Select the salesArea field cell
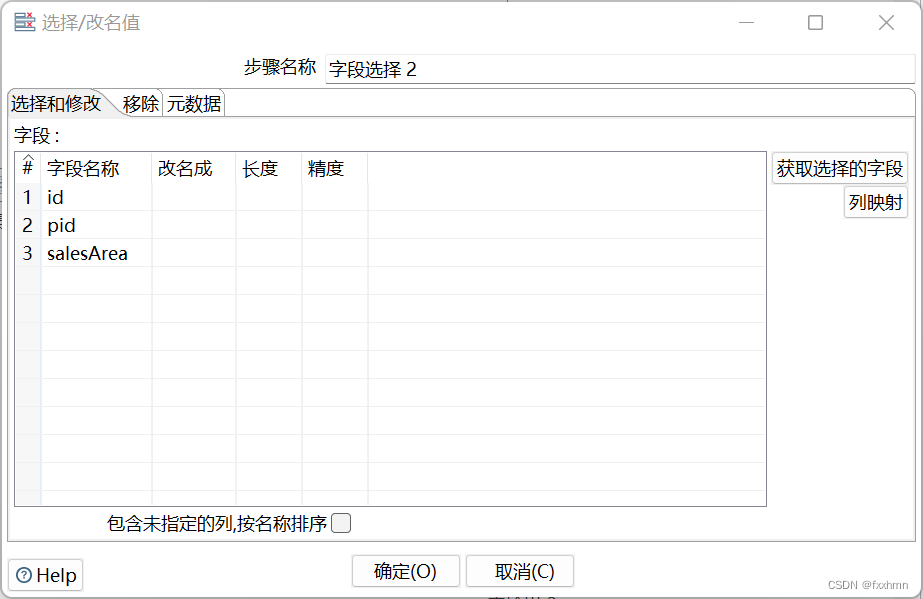The height and width of the screenshot is (599, 923). 97,253
